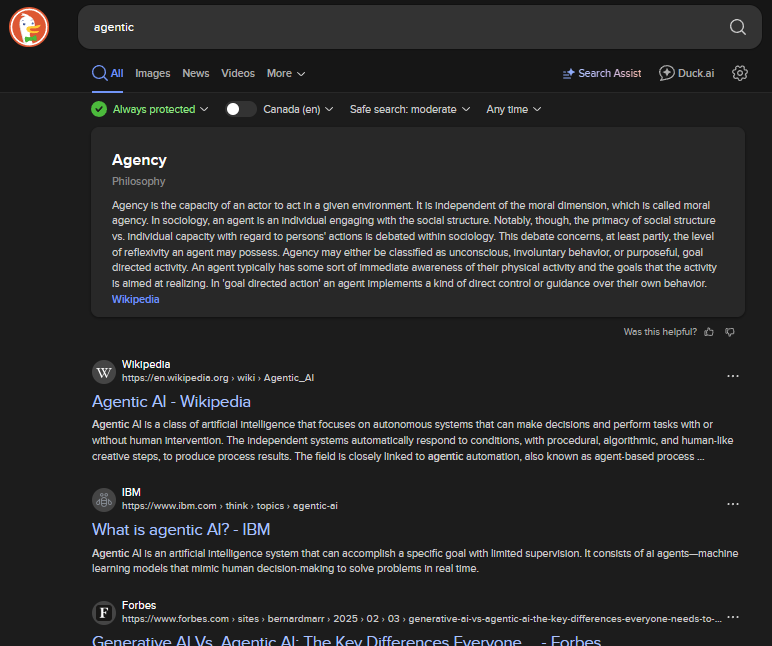Click the IBM site name above result
Image resolution: width=772 pixels, height=646 pixels.
pyautogui.click(x=131, y=492)
